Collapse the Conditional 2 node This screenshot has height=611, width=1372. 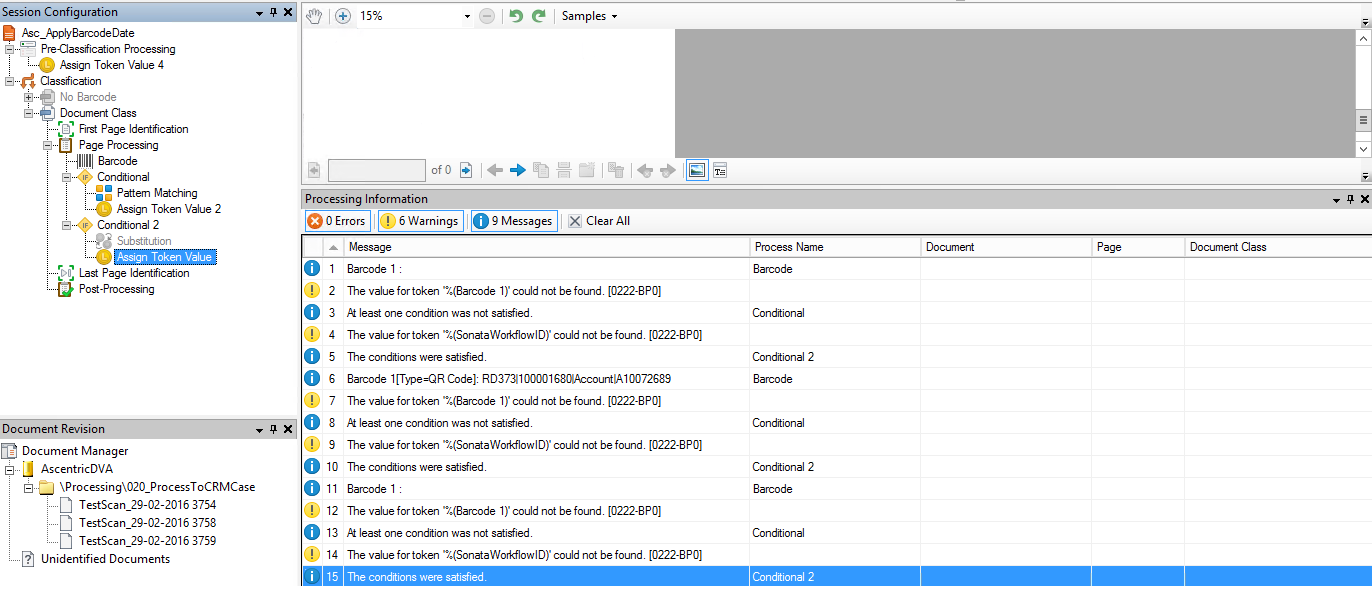tap(67, 225)
